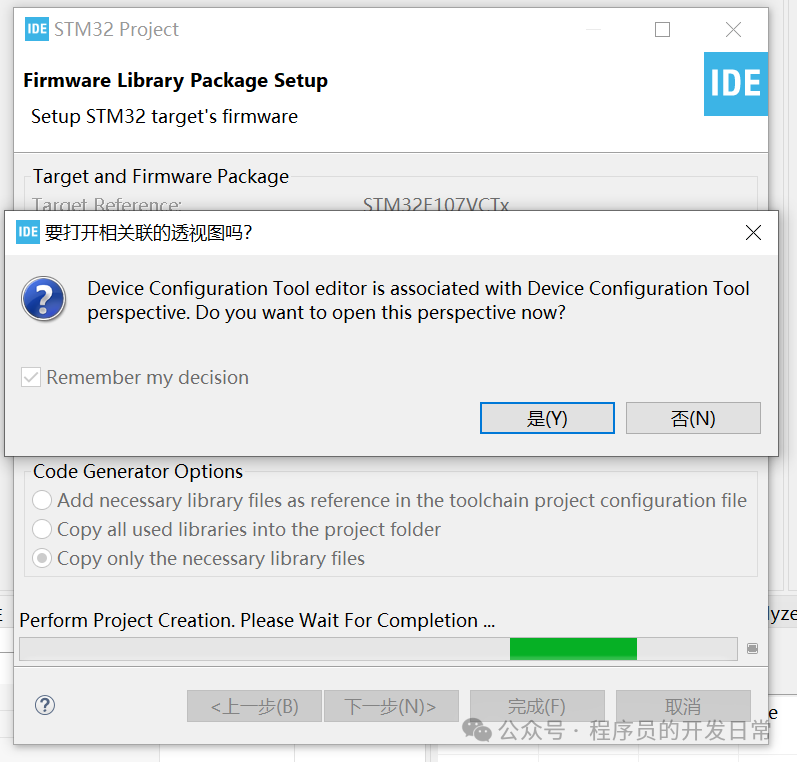Click the project creation progress bar
Screen dimensions: 797x762
click(x=378, y=649)
